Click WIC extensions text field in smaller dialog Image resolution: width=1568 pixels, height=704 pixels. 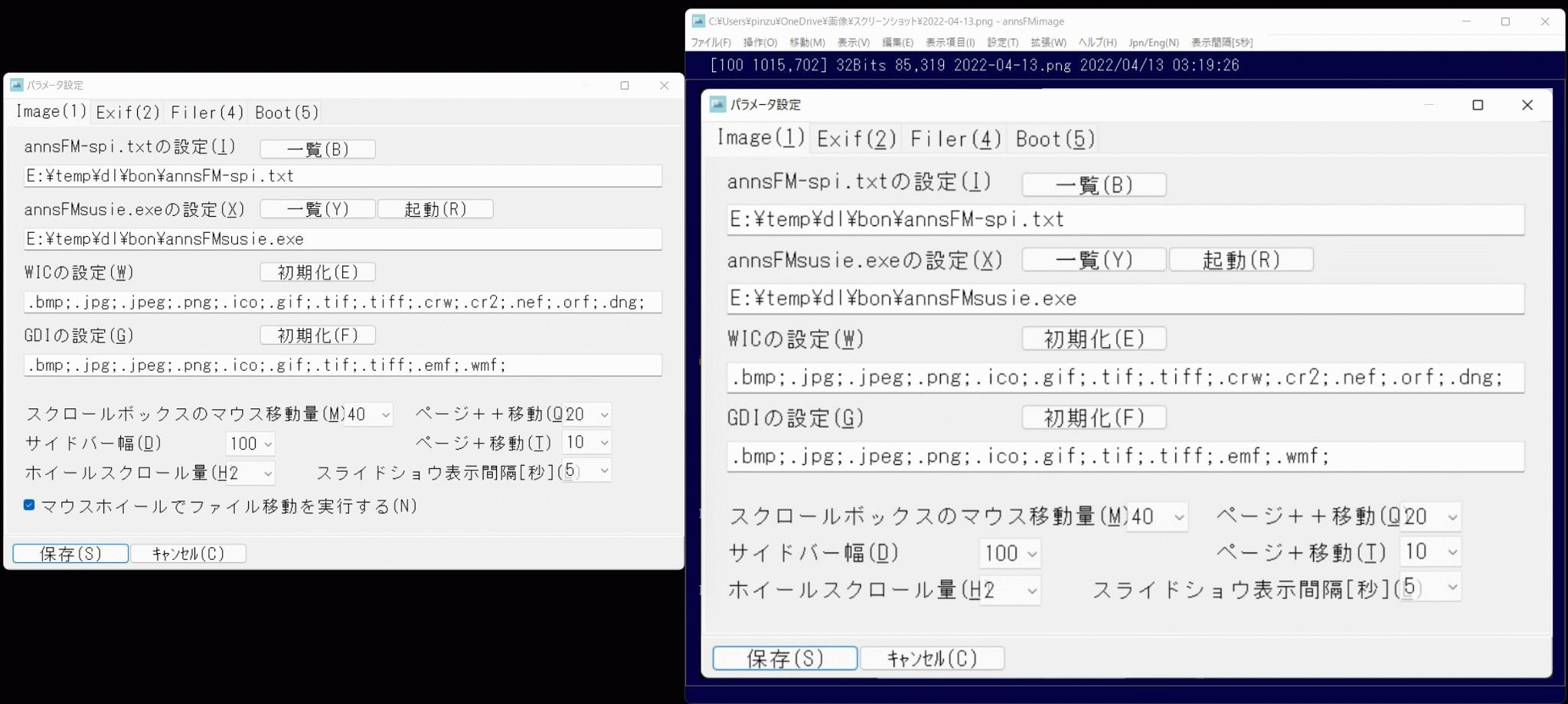click(342, 302)
